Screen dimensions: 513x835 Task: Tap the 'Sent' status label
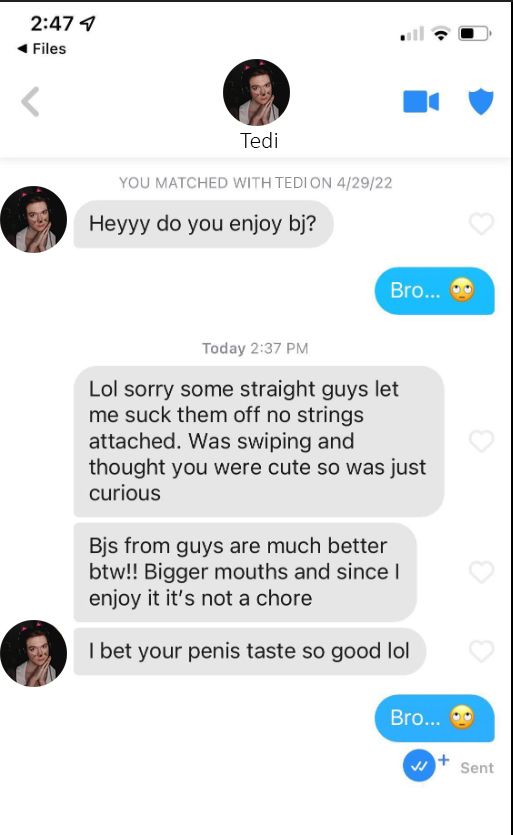tap(477, 768)
